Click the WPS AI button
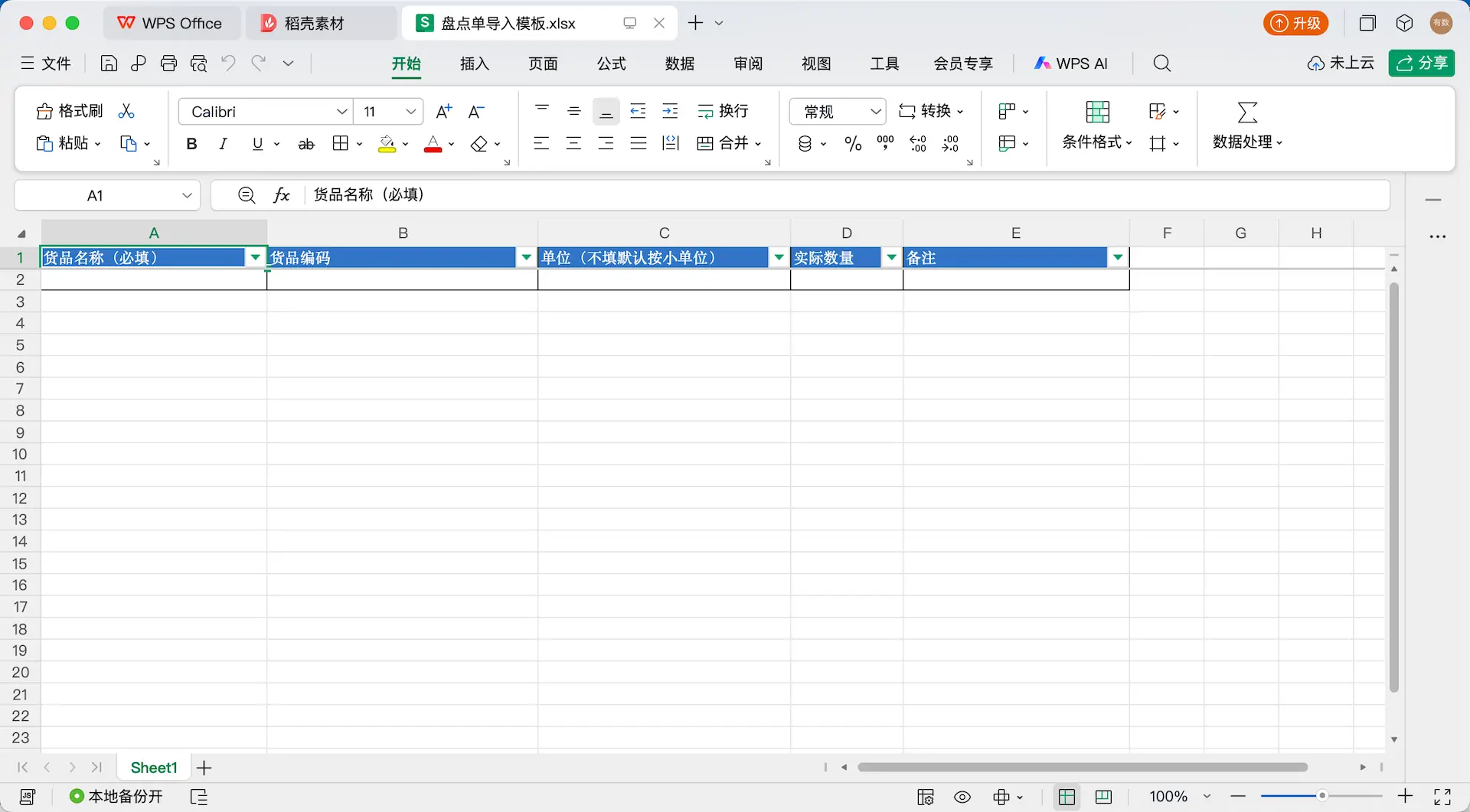Screen dimensions: 1470x812 pos(1071,64)
